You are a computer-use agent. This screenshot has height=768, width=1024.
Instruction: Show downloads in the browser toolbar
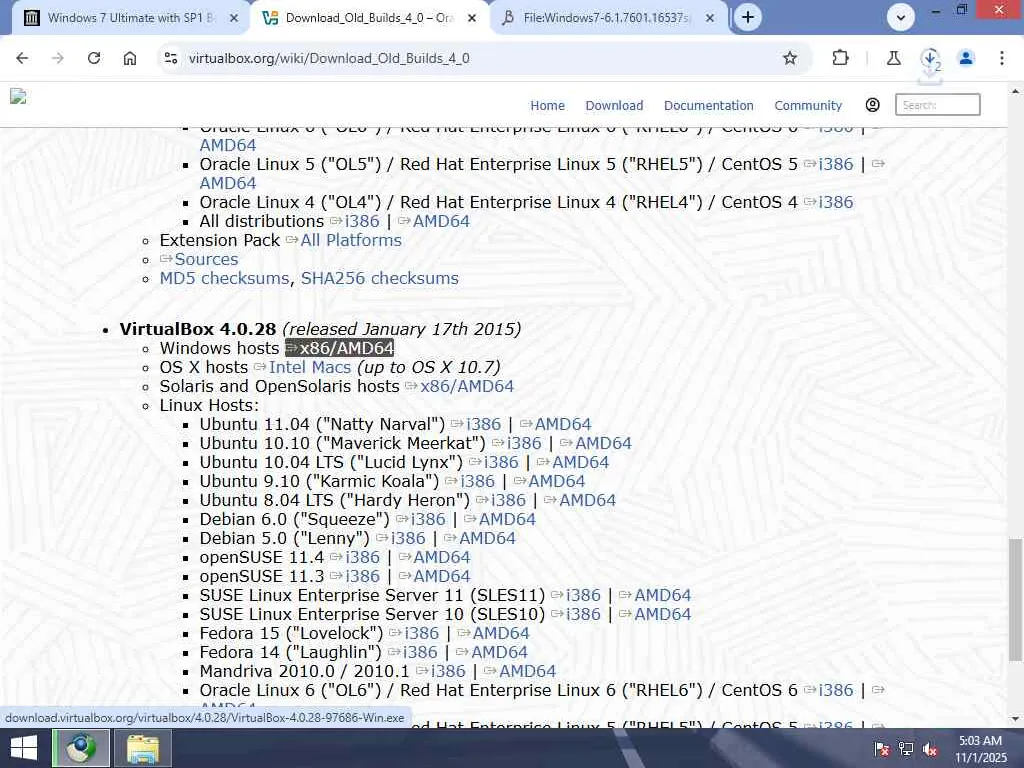click(x=931, y=59)
